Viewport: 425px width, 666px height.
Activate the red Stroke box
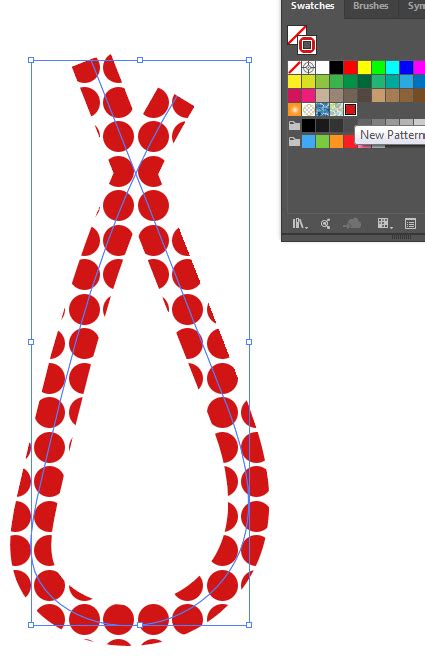pyautogui.click(x=307, y=45)
